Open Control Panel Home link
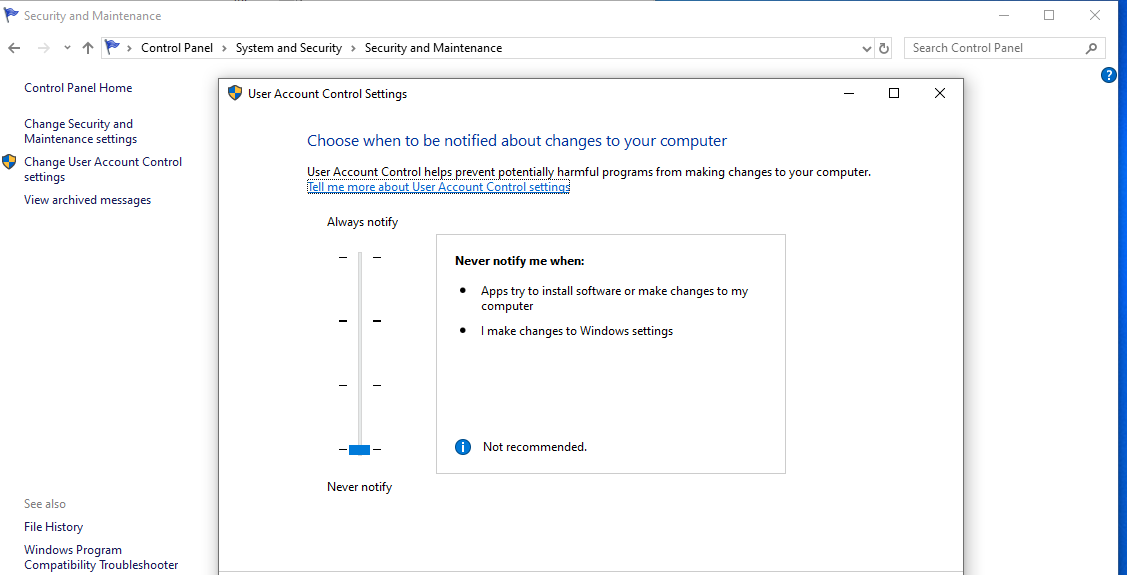Viewport: 1127px width, 575px height. coord(78,88)
